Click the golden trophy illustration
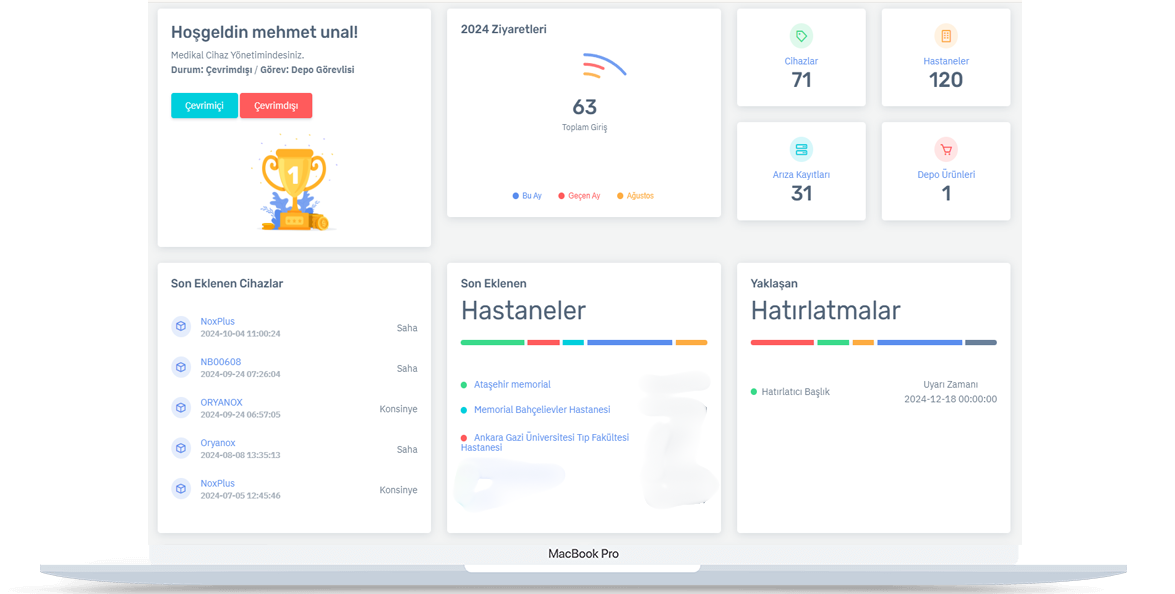 coord(293,188)
